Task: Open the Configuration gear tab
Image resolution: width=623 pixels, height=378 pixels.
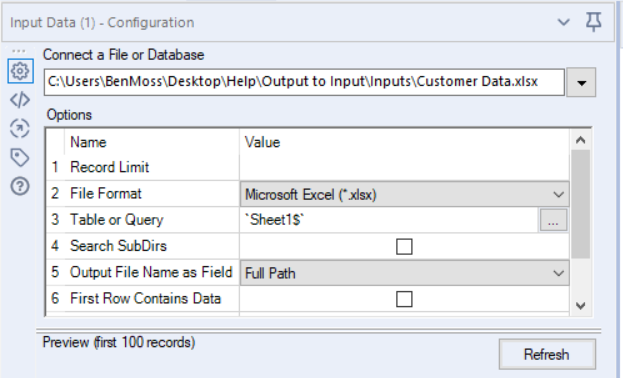Action: pyautogui.click(x=20, y=71)
